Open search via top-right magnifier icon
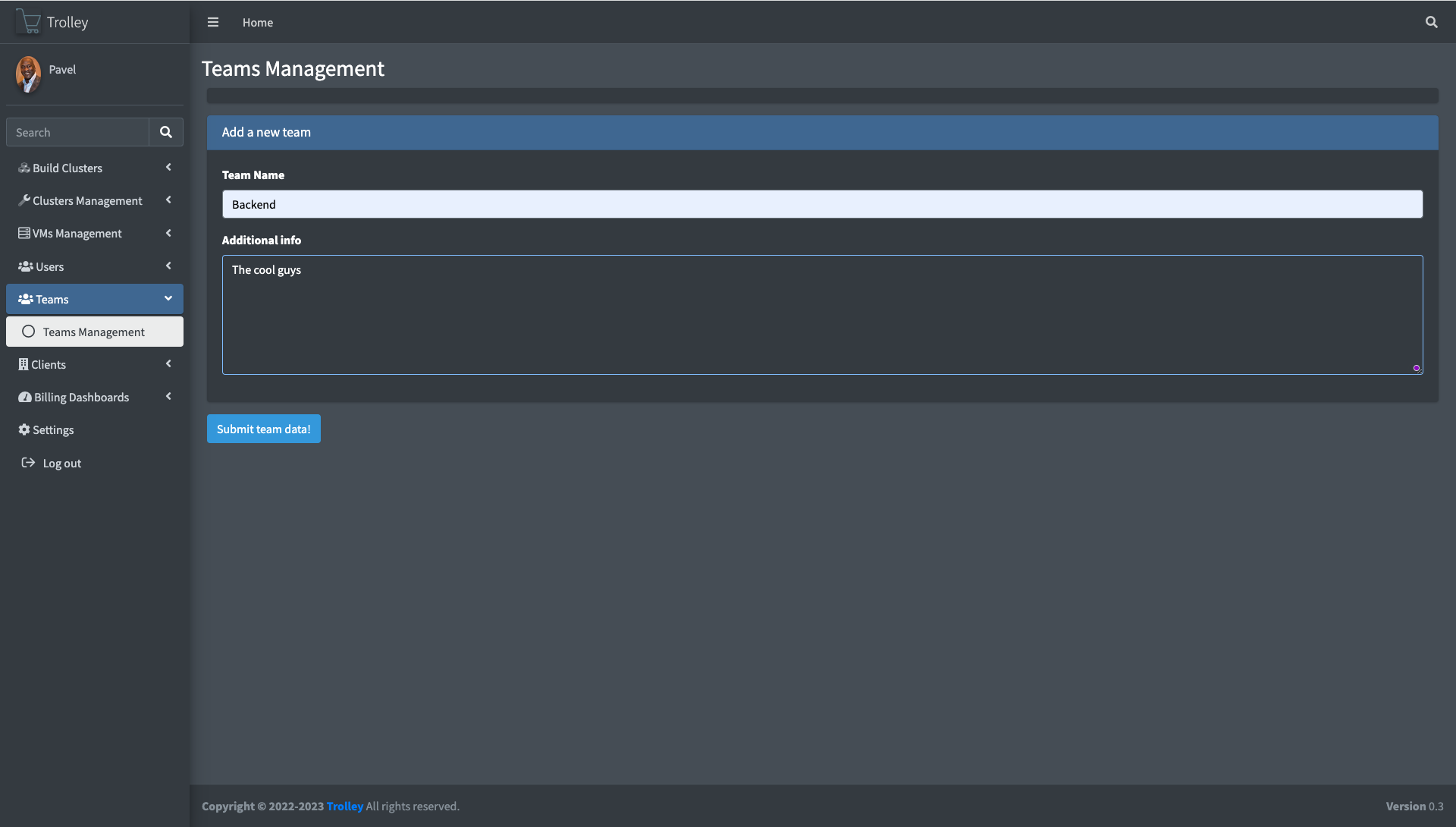1456x827 pixels. point(1431,23)
